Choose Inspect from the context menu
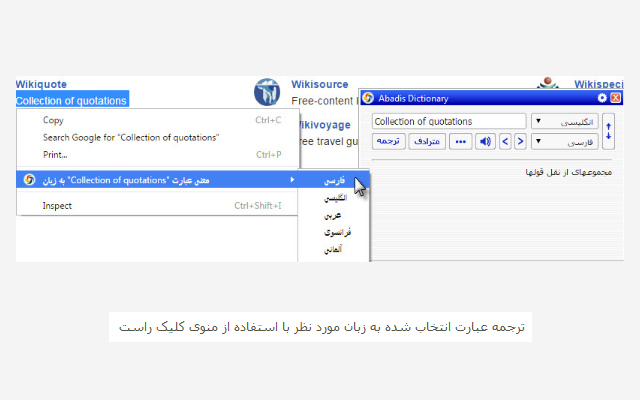The height and width of the screenshot is (400, 640). (158, 206)
